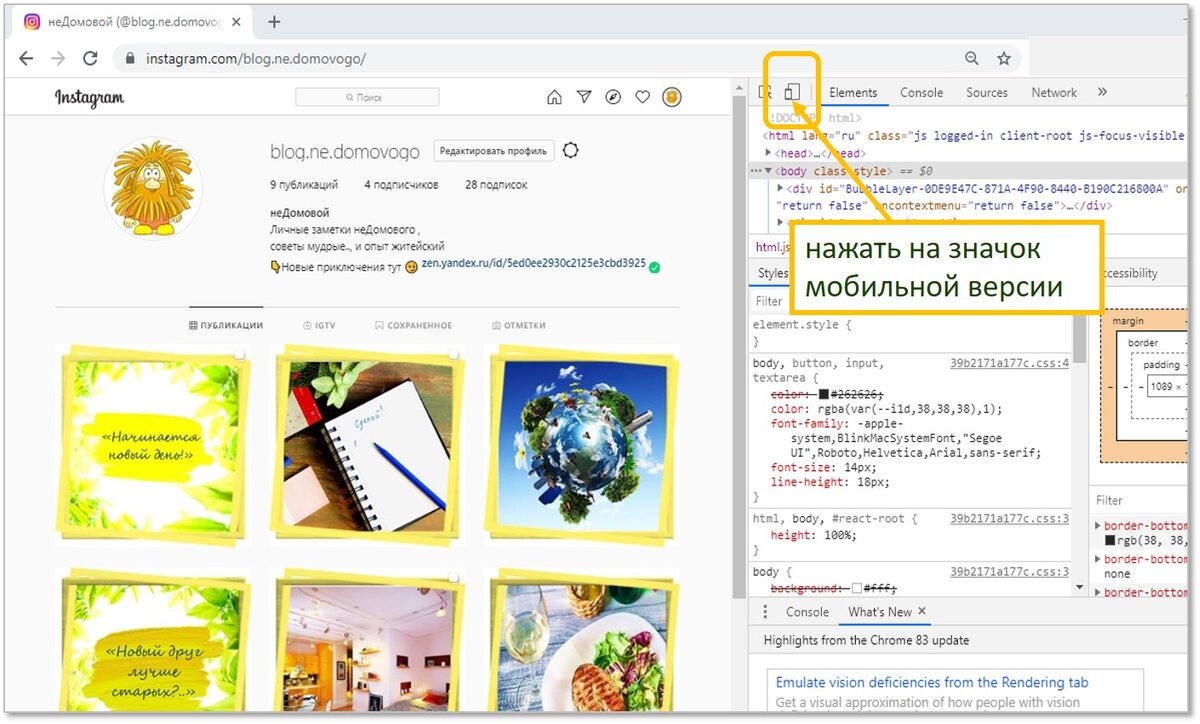This screenshot has width=1200, height=724.
Task: Expand border-bottom computed property showing none
Action: coord(1100,560)
